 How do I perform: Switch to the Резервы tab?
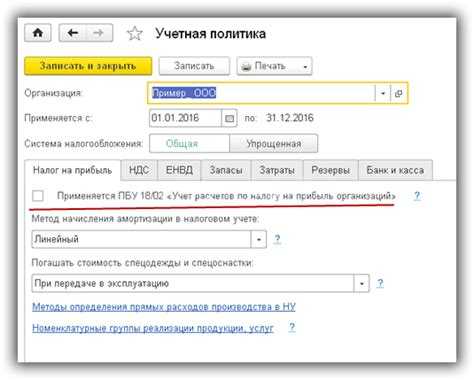330,170
